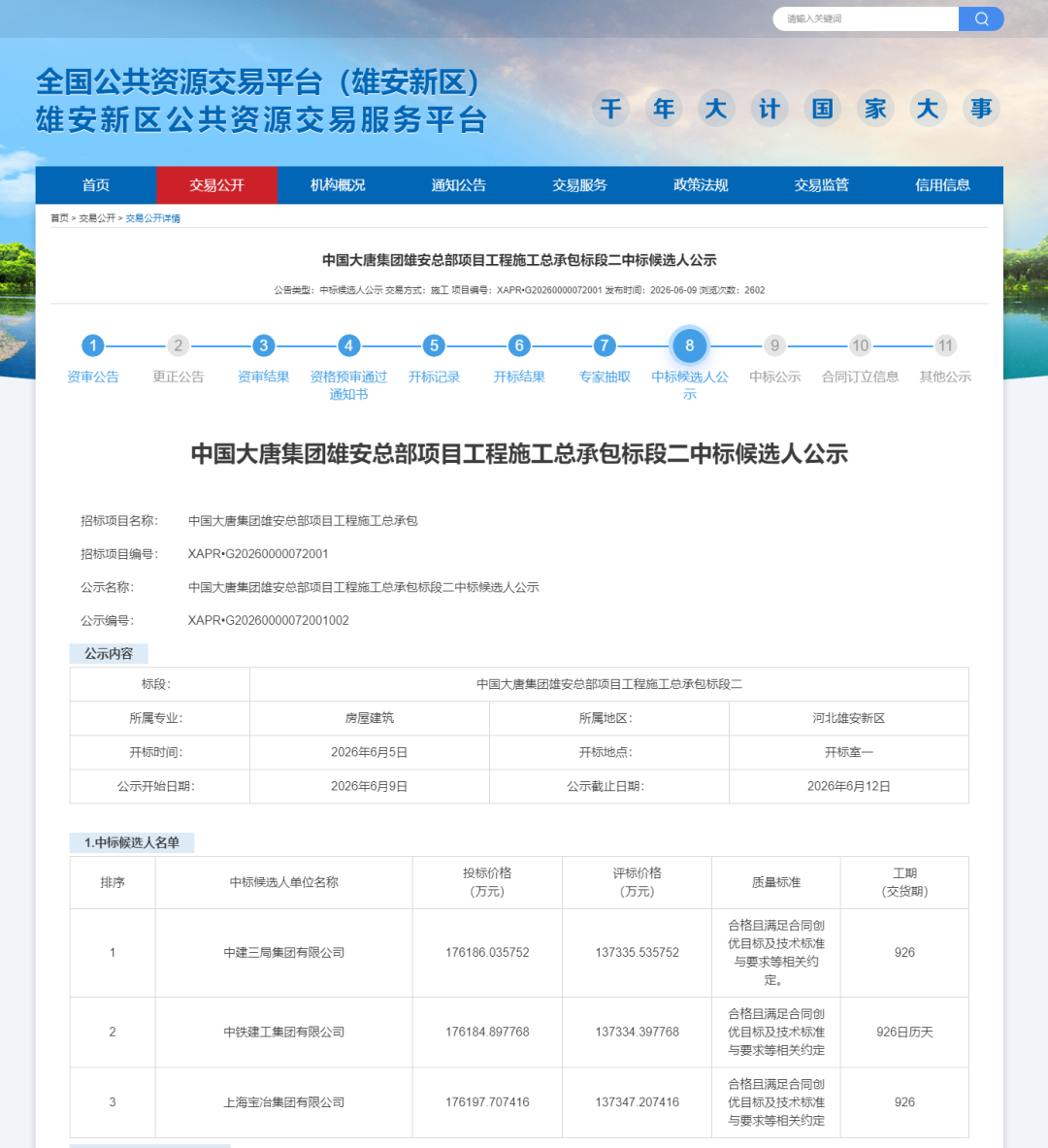This screenshot has height=1148, width=1048.
Task: Click the 资审结果 step label
Action: (x=264, y=377)
